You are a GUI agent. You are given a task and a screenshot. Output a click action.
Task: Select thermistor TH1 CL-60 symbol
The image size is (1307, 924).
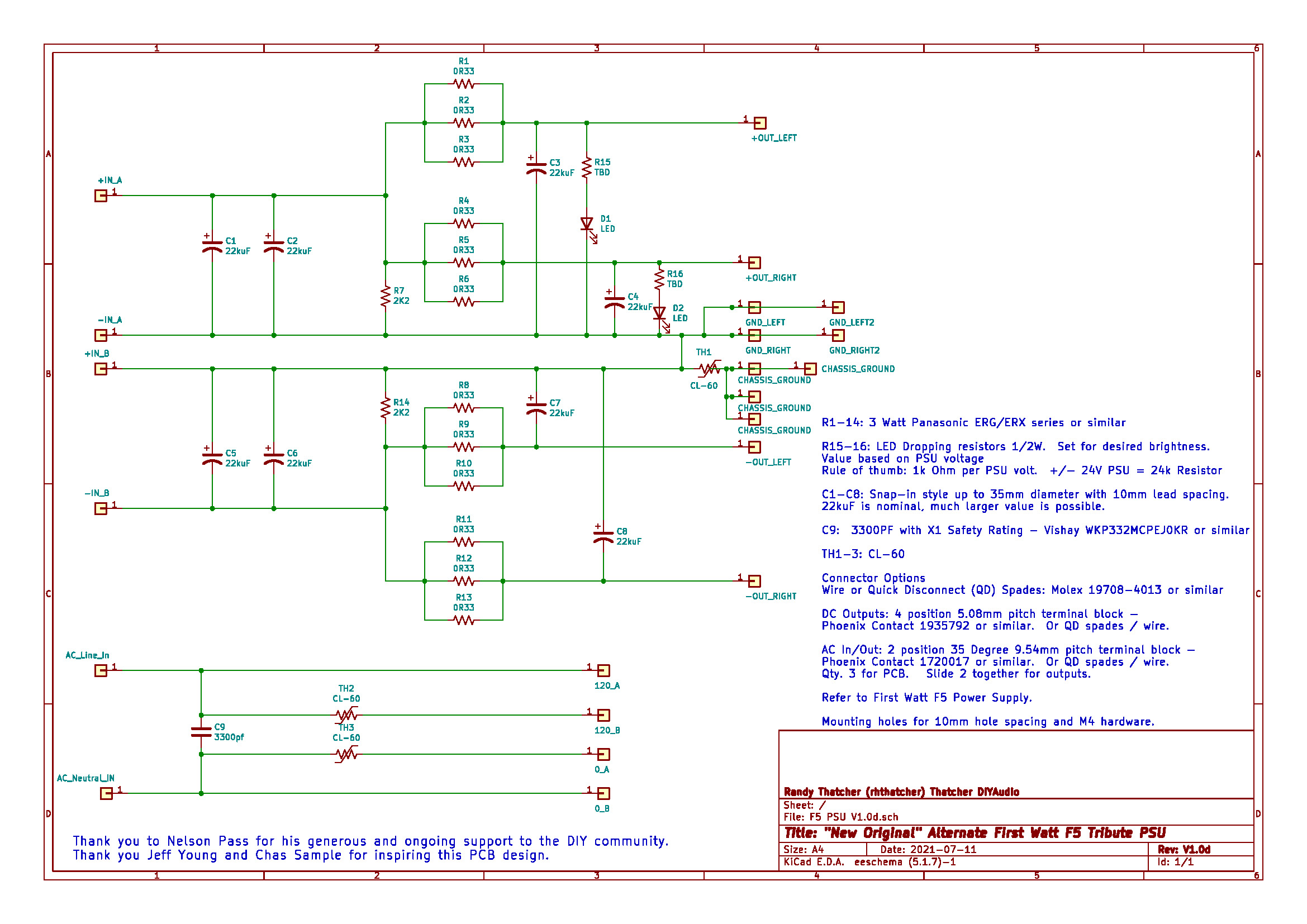pos(709,369)
